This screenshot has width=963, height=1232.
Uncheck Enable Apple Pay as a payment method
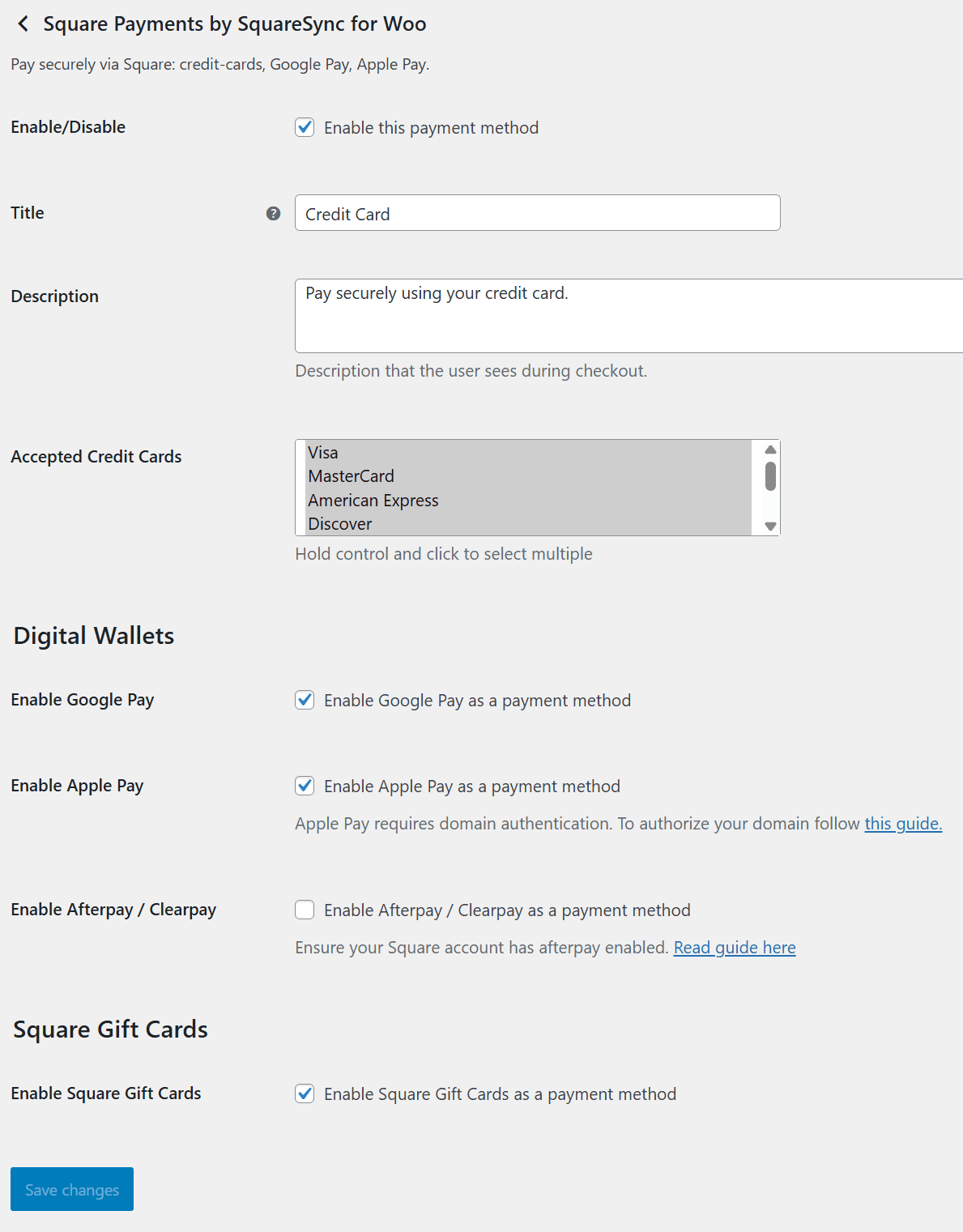[x=305, y=786]
